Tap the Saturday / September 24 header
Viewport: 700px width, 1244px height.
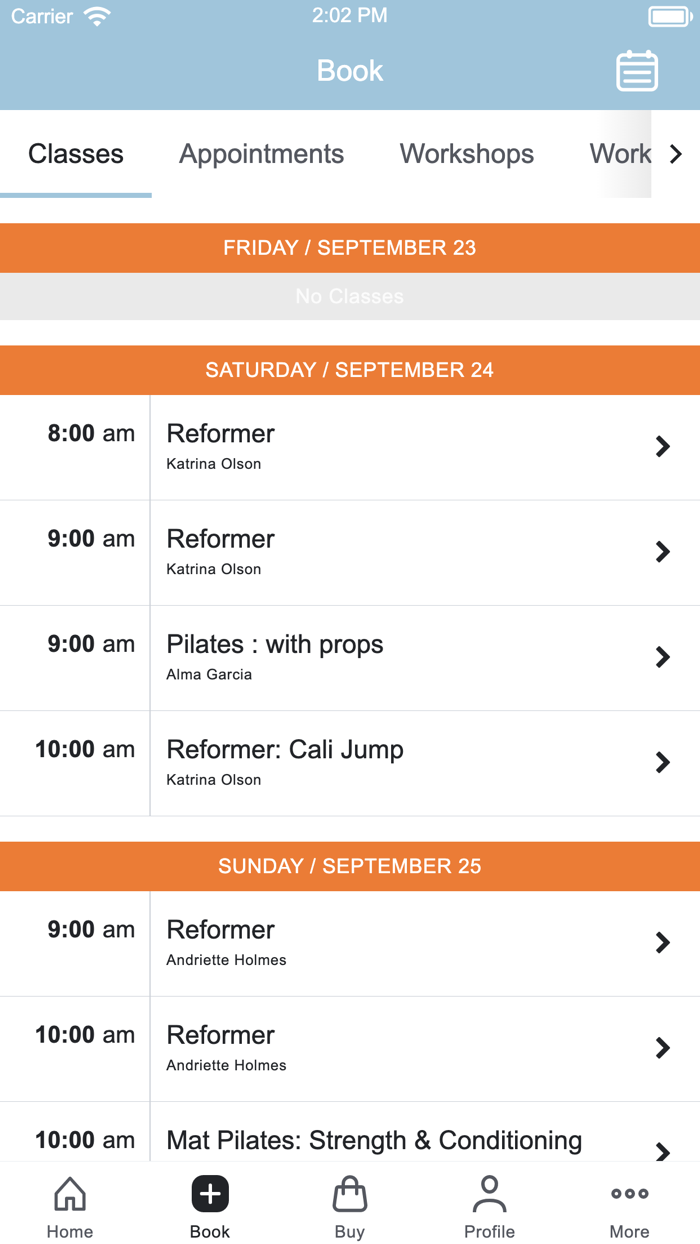350,370
